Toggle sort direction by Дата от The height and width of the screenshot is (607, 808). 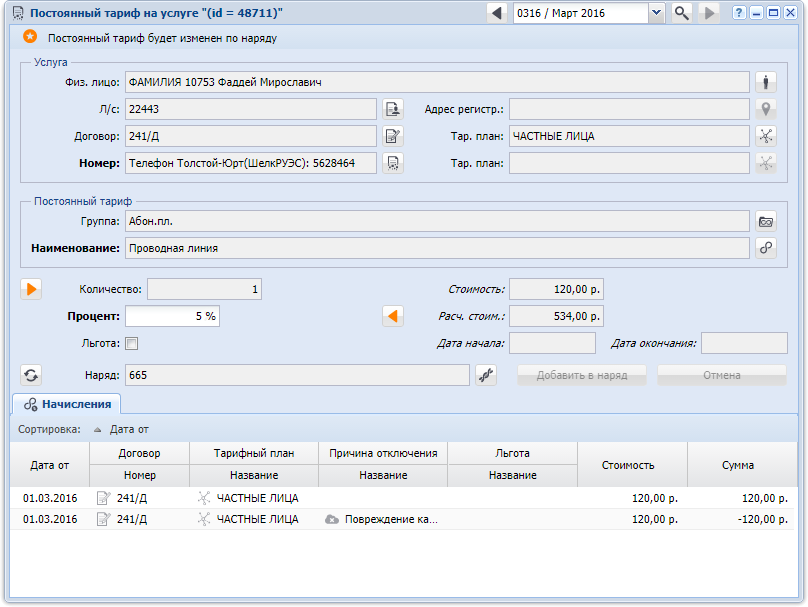click(x=122, y=429)
